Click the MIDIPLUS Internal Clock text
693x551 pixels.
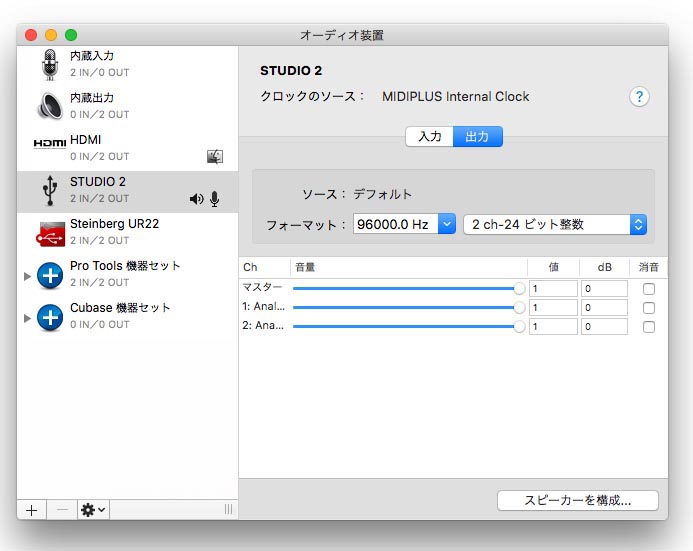[456, 96]
